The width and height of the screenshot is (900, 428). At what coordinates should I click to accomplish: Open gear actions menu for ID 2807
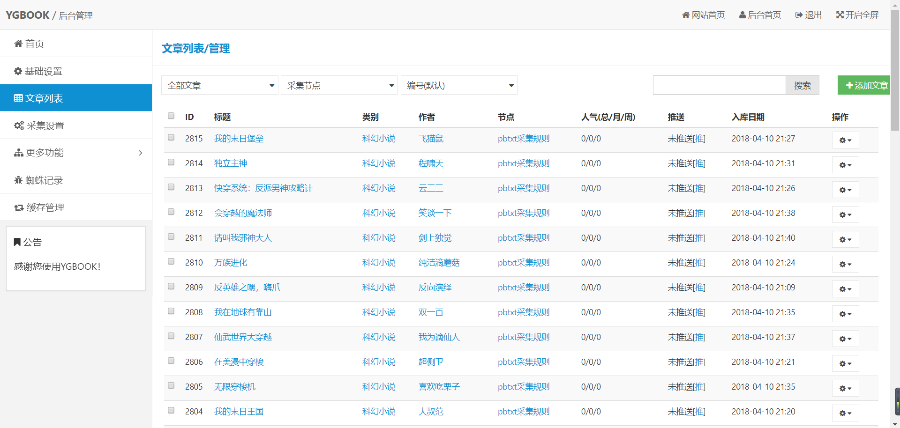(x=845, y=338)
